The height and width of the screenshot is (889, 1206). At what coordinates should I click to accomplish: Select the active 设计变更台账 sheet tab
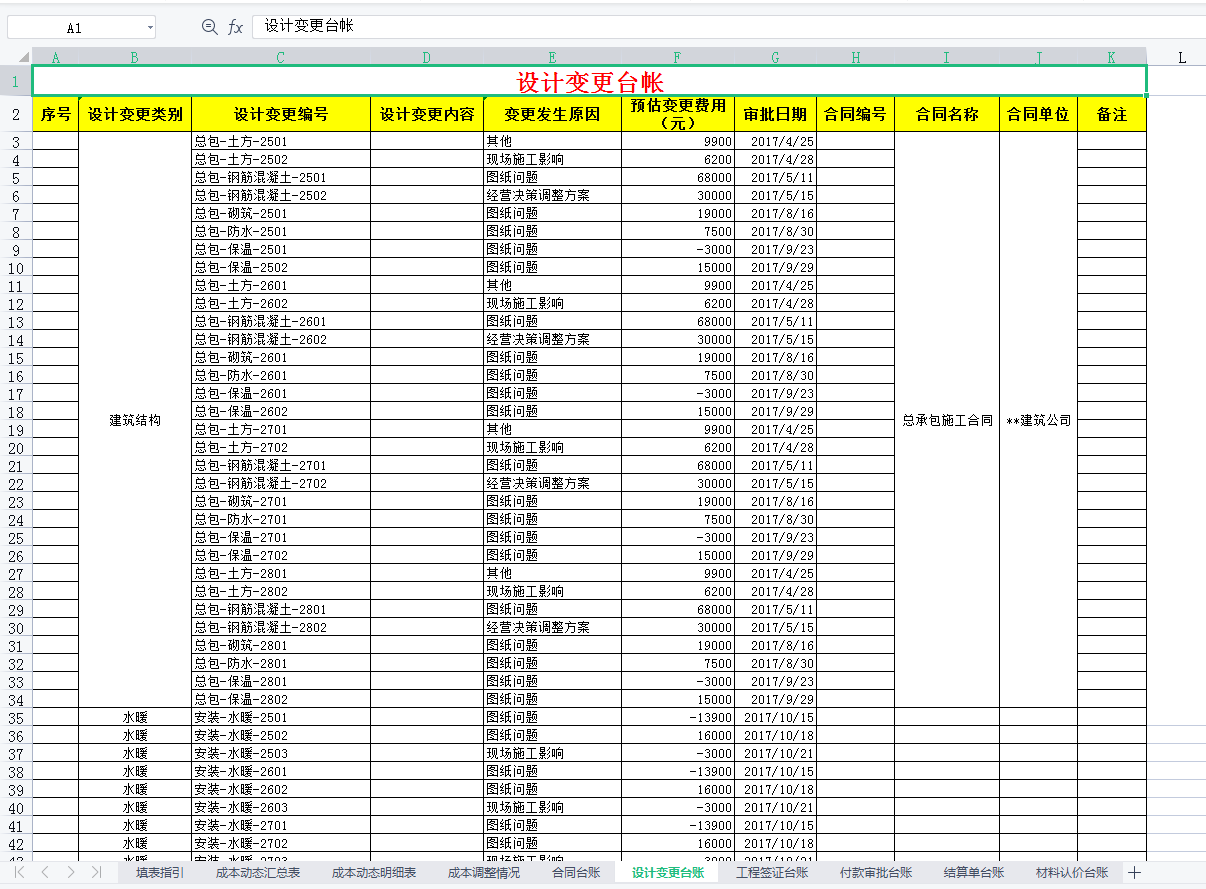(668, 872)
